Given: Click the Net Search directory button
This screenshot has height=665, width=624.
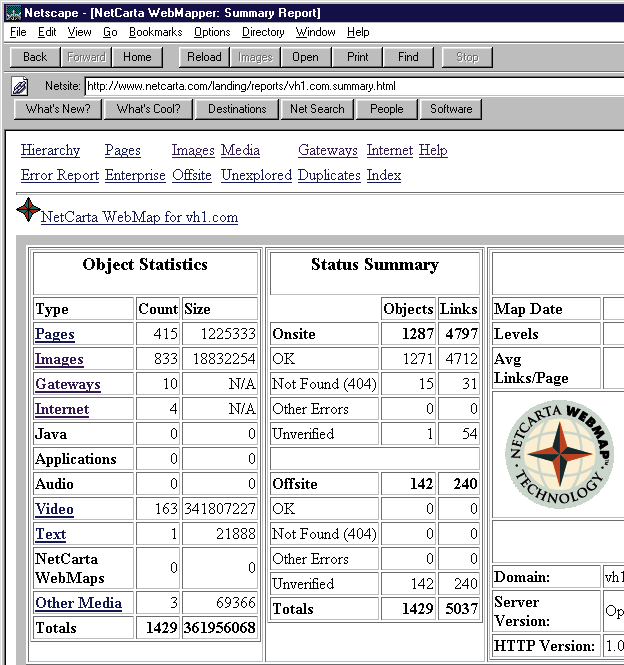Looking at the screenshot, I should (x=317, y=109).
